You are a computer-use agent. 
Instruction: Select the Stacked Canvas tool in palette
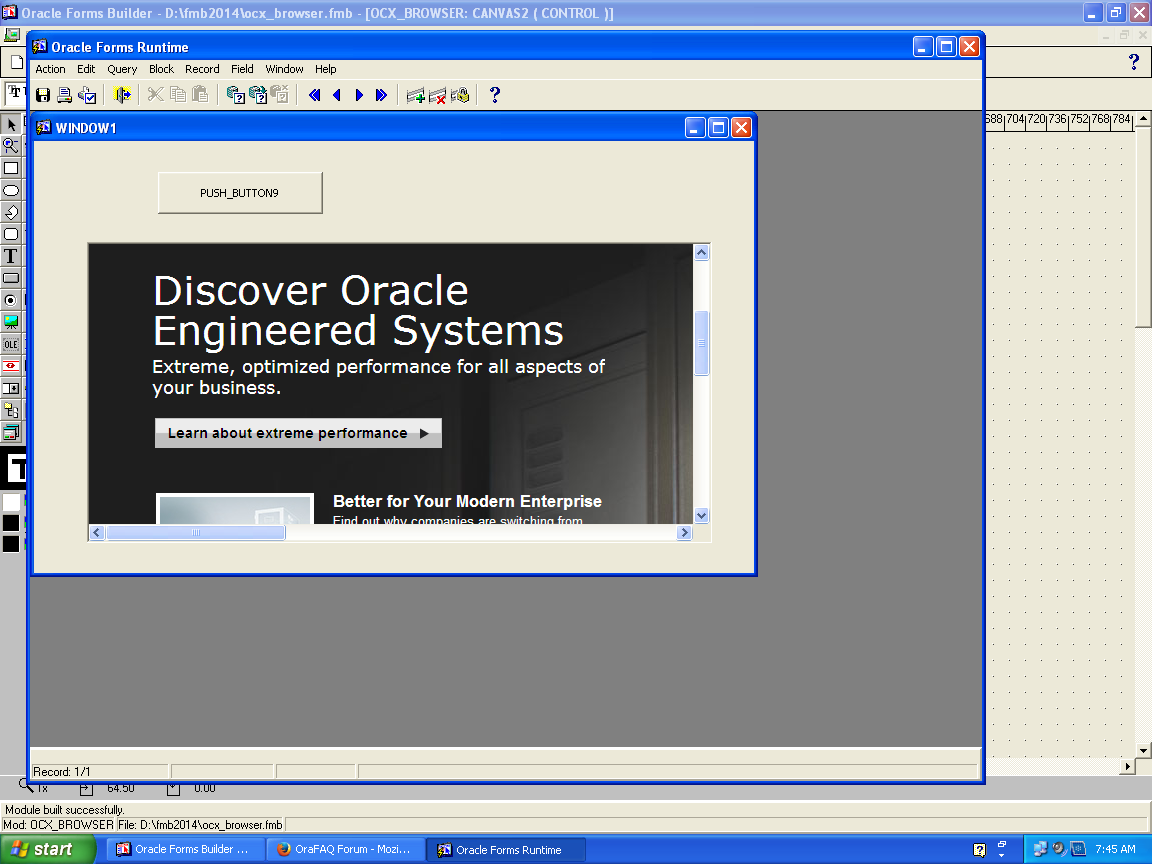point(11,432)
